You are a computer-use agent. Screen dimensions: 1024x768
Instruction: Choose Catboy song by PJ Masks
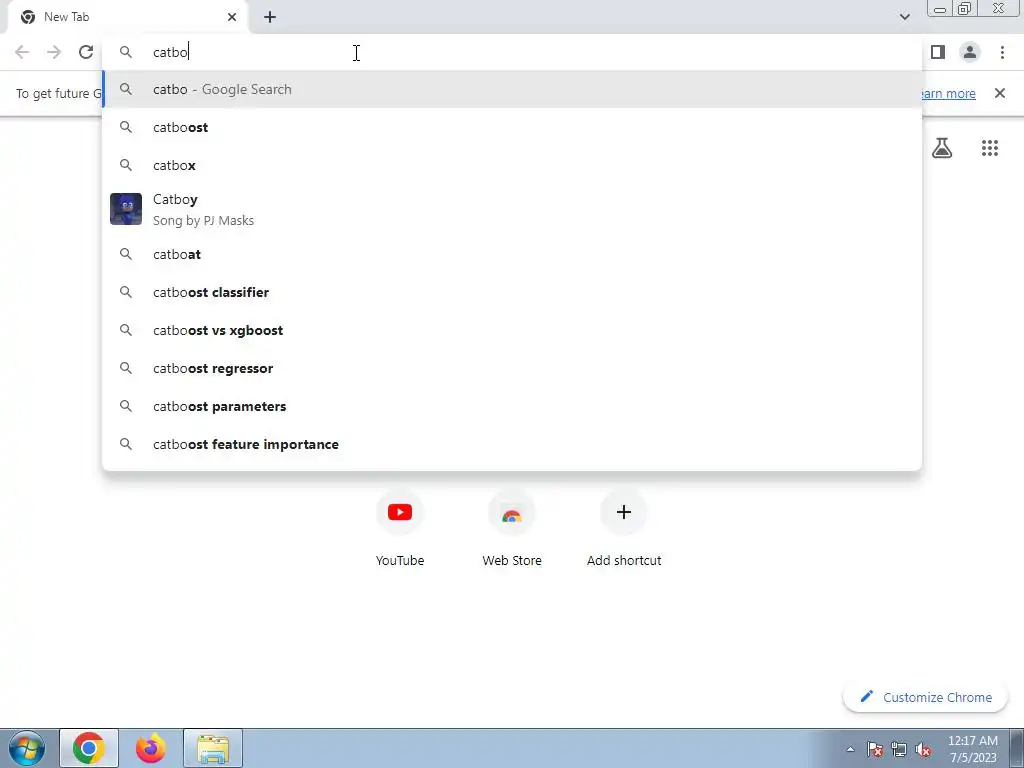512,210
